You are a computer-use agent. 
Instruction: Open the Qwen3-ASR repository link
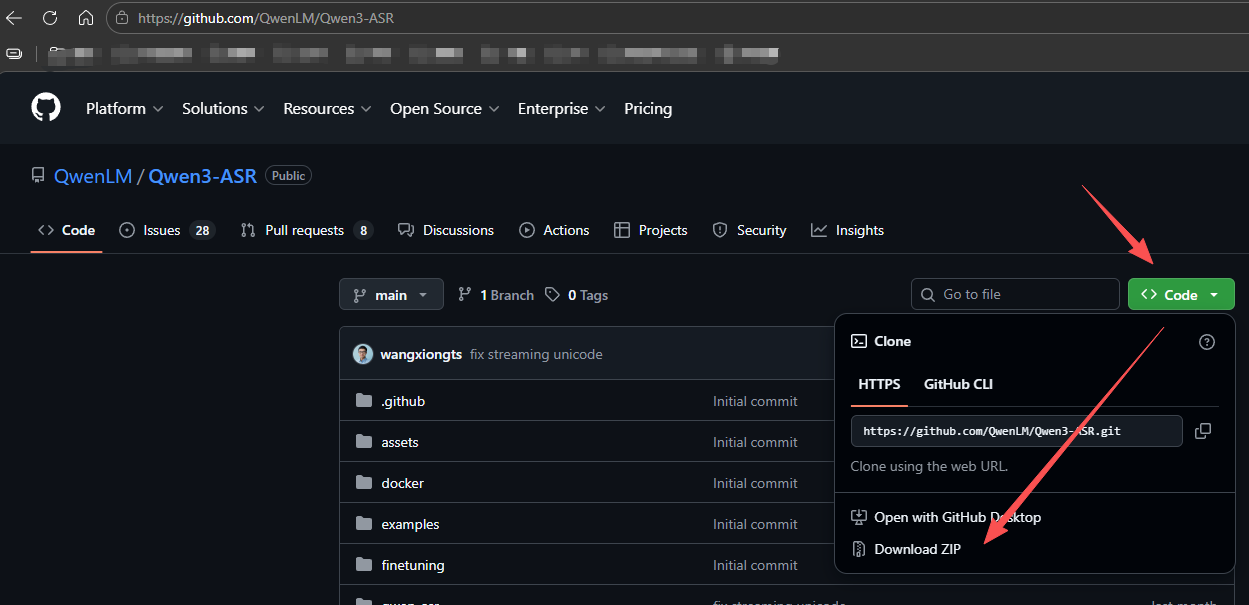(x=203, y=176)
